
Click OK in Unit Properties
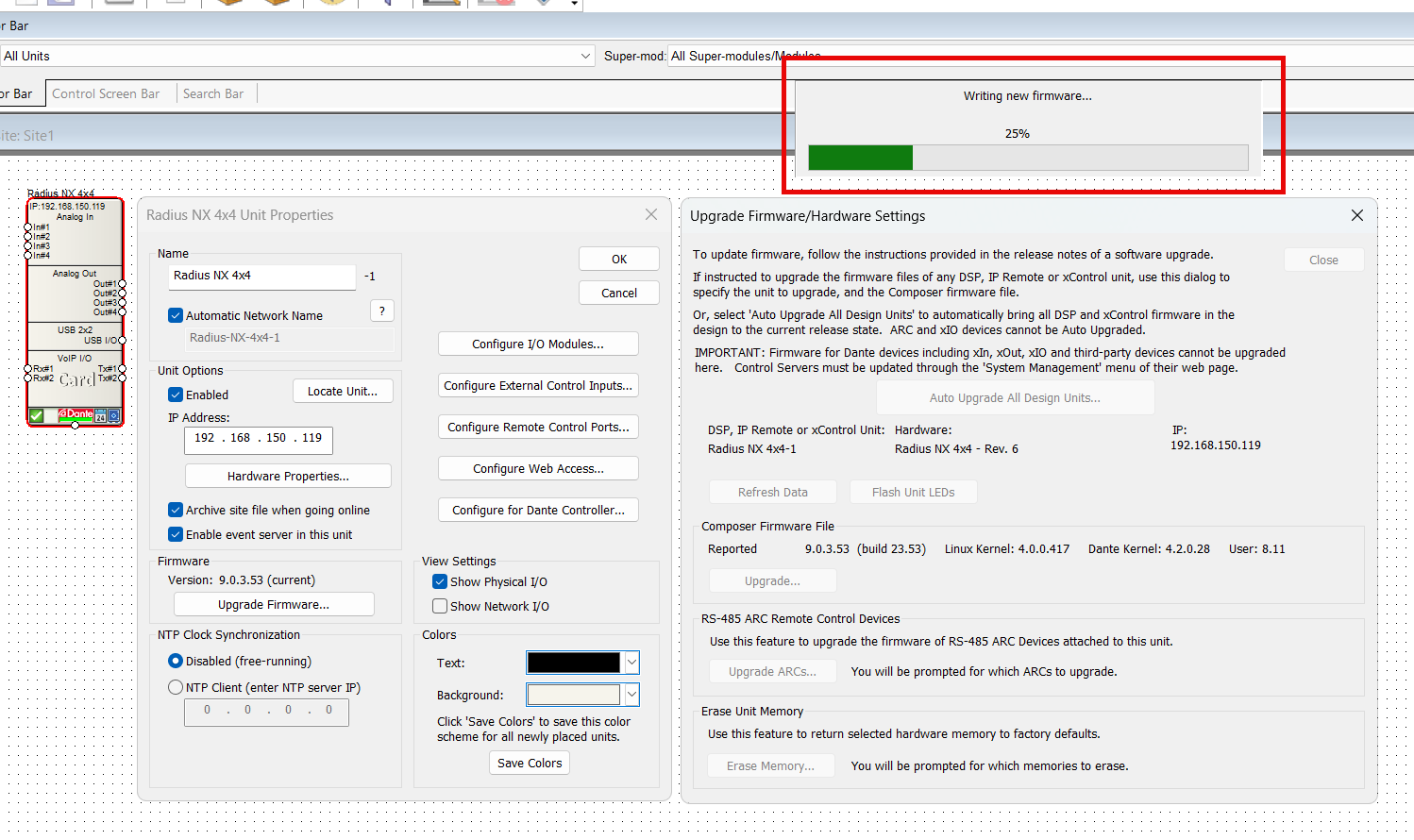coord(619,259)
